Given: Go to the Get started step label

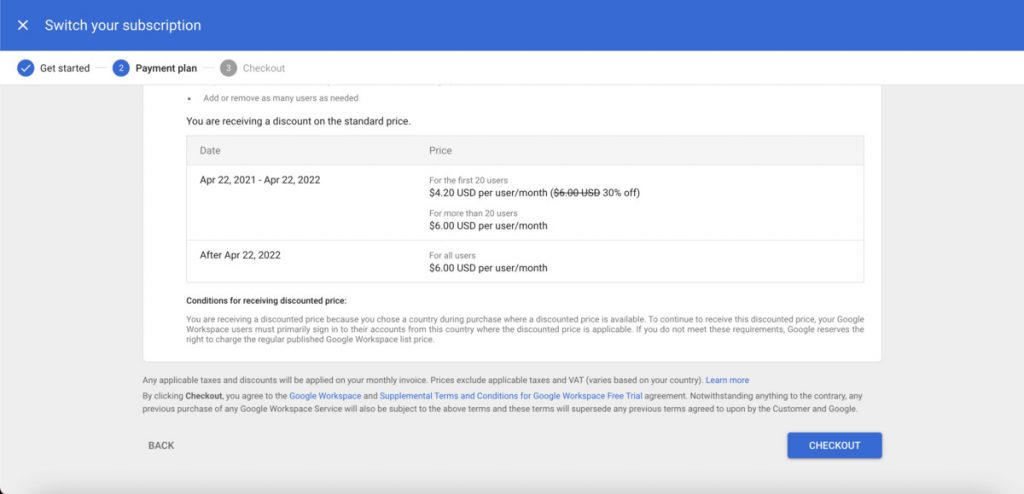Looking at the screenshot, I should pos(65,68).
